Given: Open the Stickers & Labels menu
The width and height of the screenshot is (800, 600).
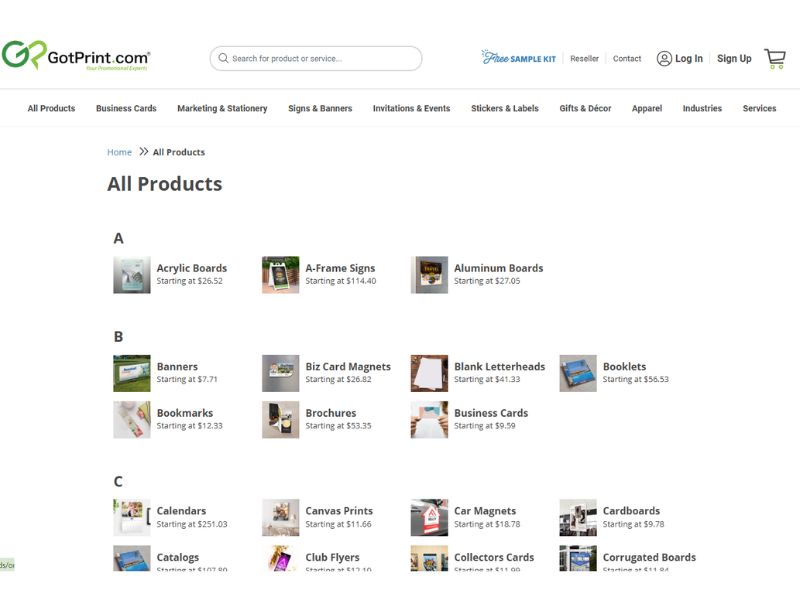Looking at the screenshot, I should click(x=504, y=108).
